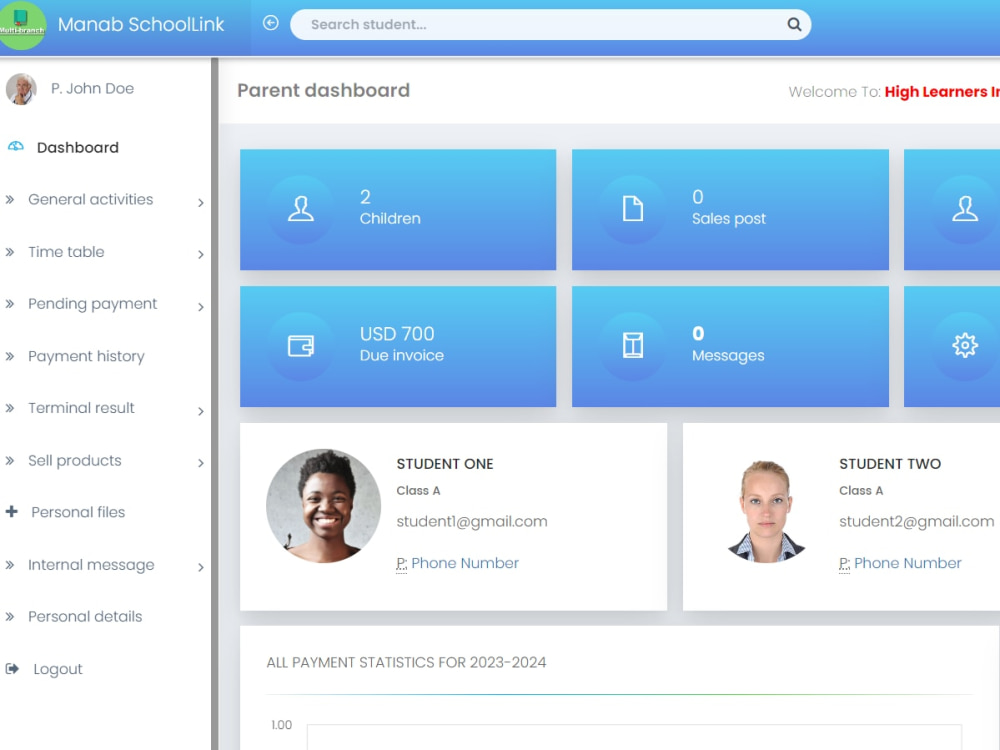
Task: Click the Children card person icon
Action: [300, 209]
